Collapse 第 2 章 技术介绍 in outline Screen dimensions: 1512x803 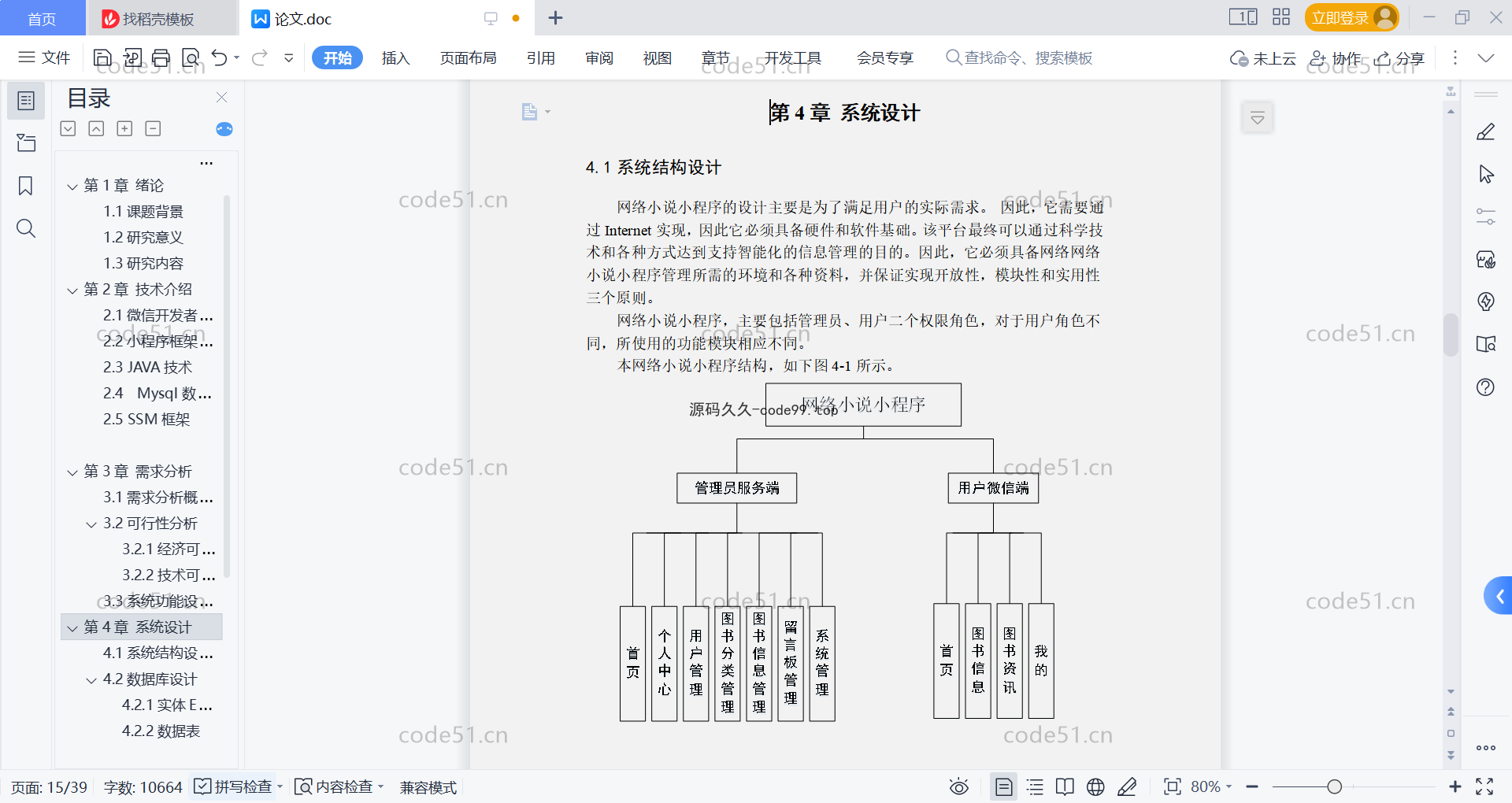point(72,290)
